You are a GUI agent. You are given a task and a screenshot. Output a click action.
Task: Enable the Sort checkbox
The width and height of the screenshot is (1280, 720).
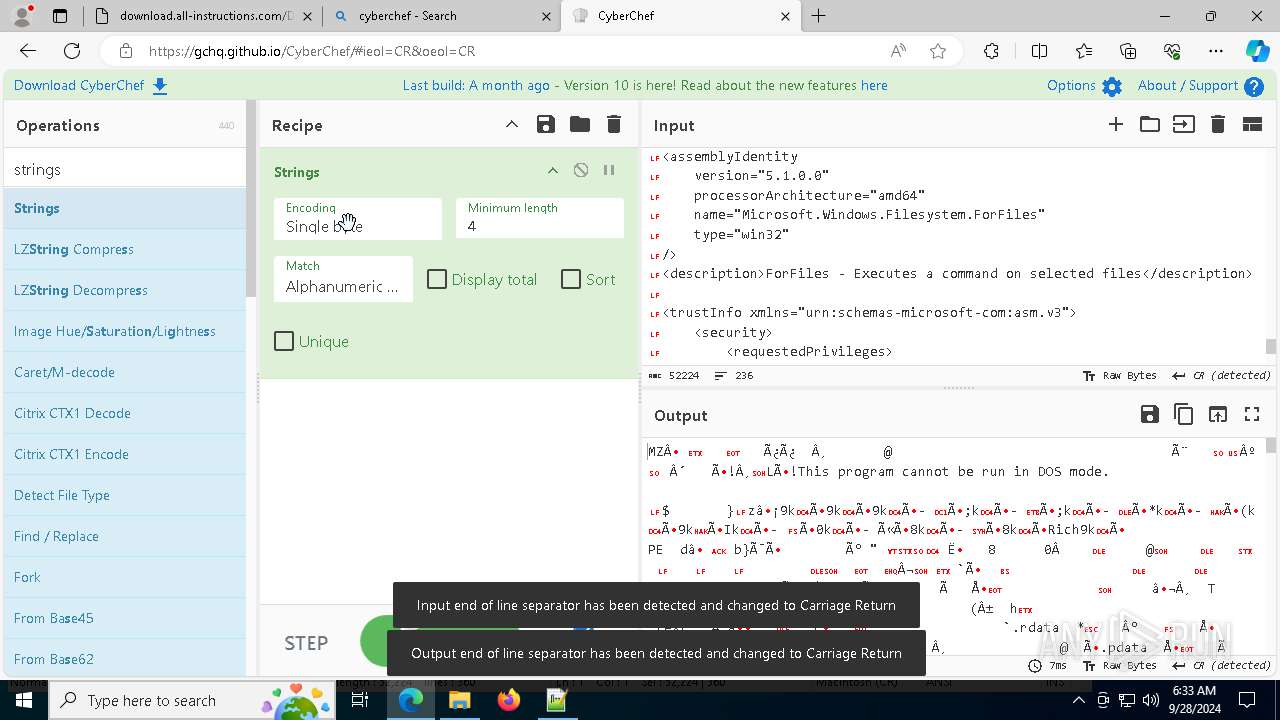(571, 279)
